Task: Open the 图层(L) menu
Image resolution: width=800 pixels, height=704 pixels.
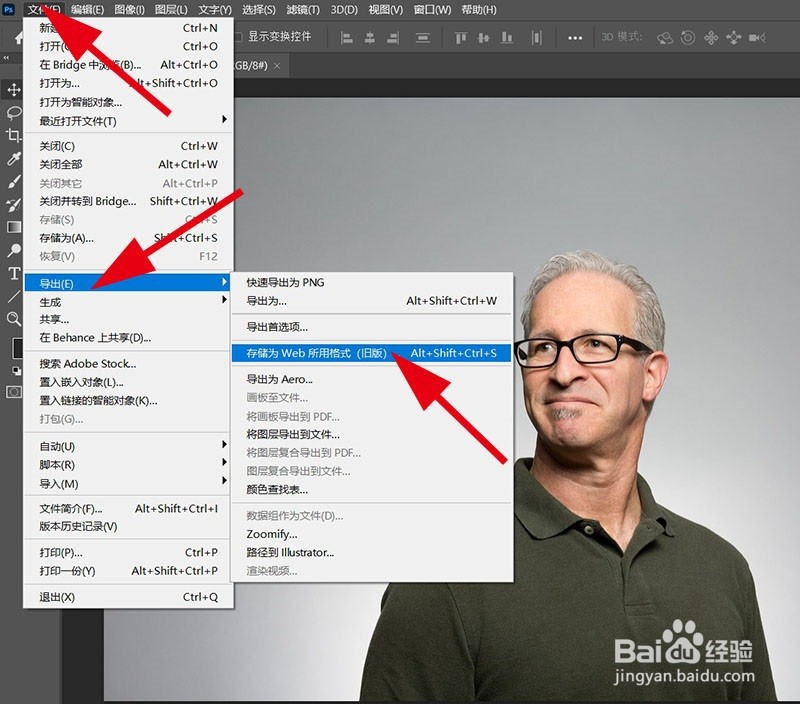Action: point(171,9)
